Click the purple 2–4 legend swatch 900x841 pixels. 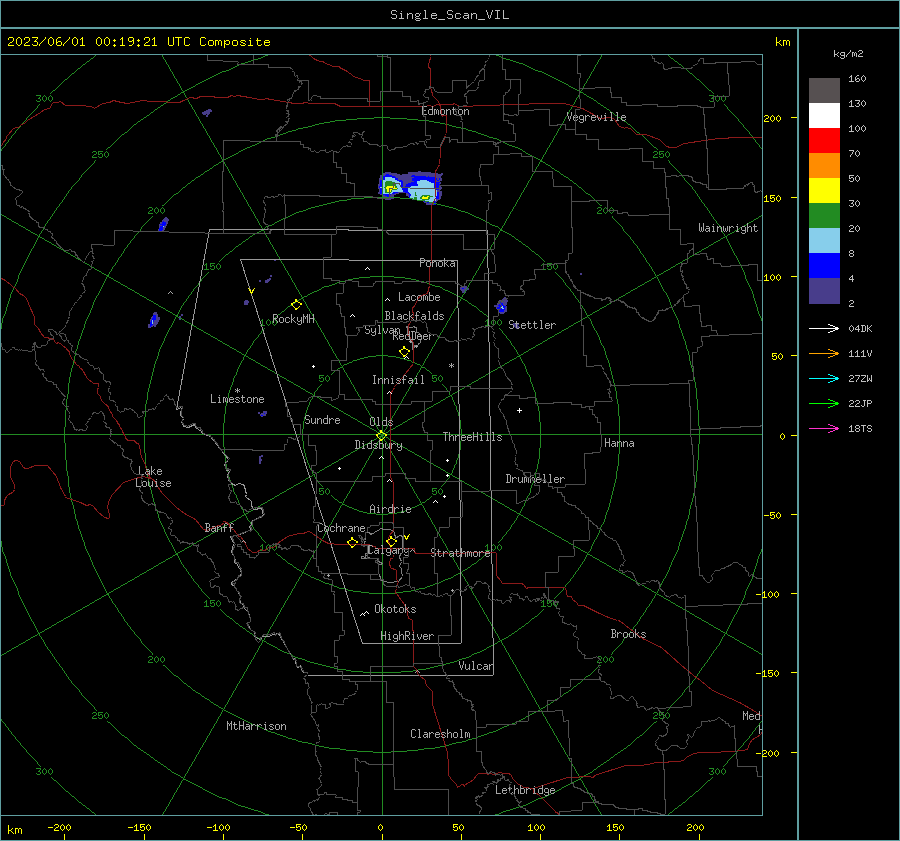[x=824, y=290]
